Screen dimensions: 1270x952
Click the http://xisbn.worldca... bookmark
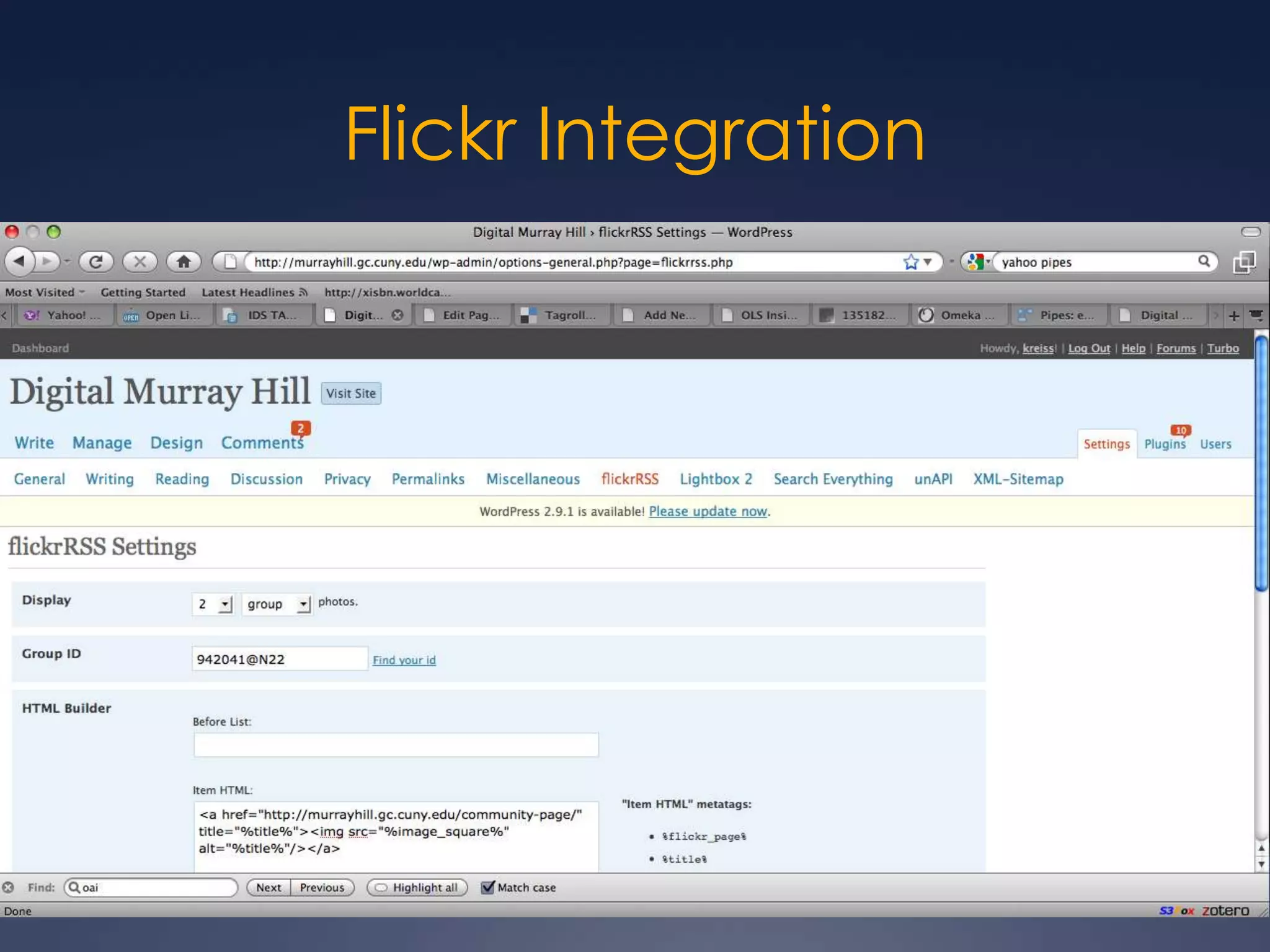(387, 292)
